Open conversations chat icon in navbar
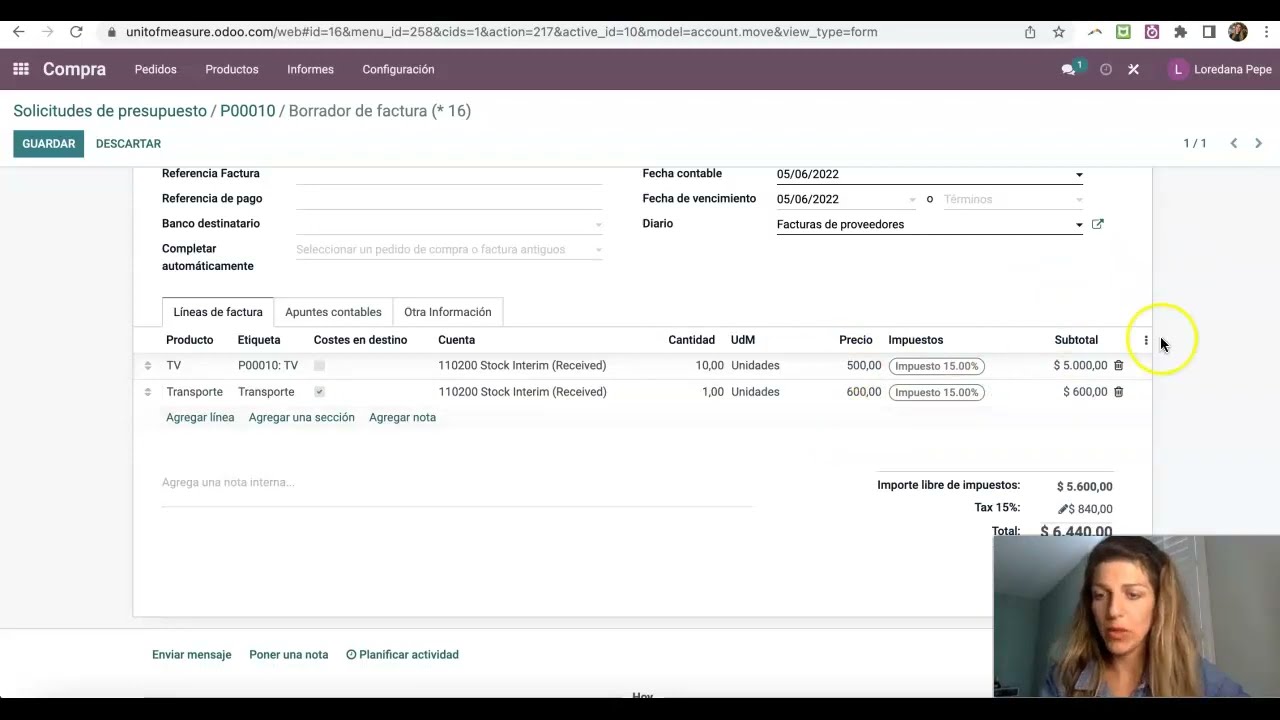This screenshot has height=720, width=1280. pos(1068,70)
